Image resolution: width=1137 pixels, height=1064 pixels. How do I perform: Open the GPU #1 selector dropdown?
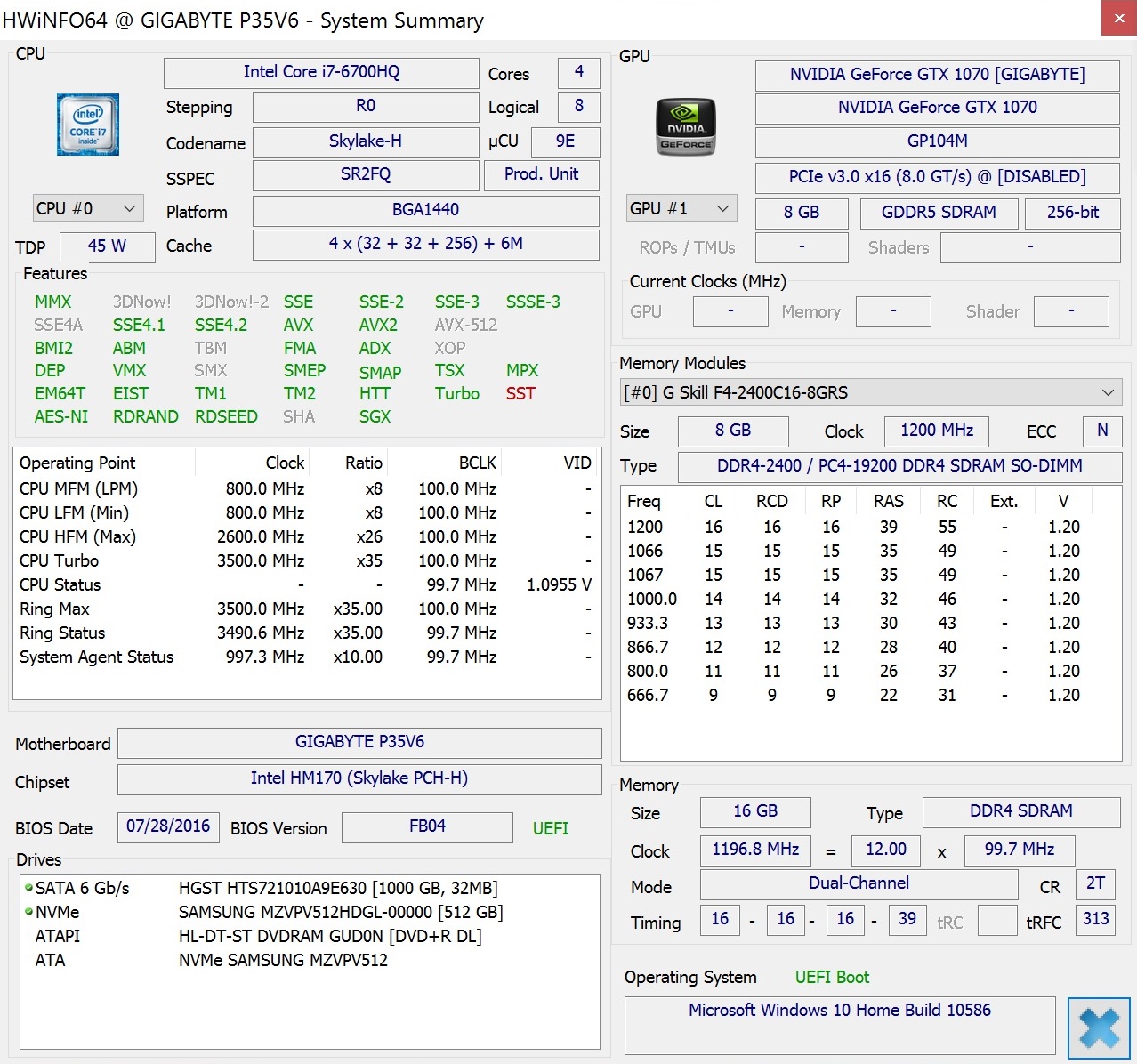[x=681, y=208]
